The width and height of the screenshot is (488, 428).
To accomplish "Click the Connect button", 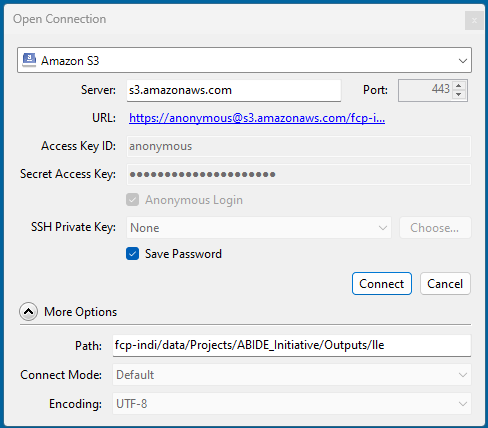I will coord(382,284).
